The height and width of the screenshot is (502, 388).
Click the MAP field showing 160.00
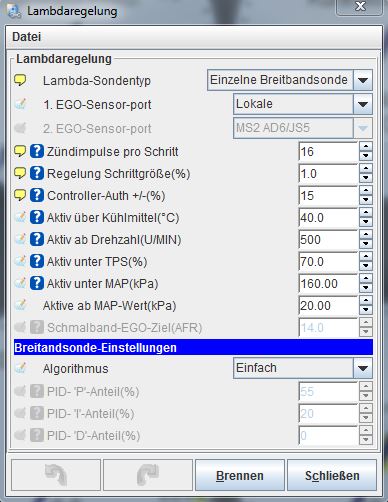[328, 284]
